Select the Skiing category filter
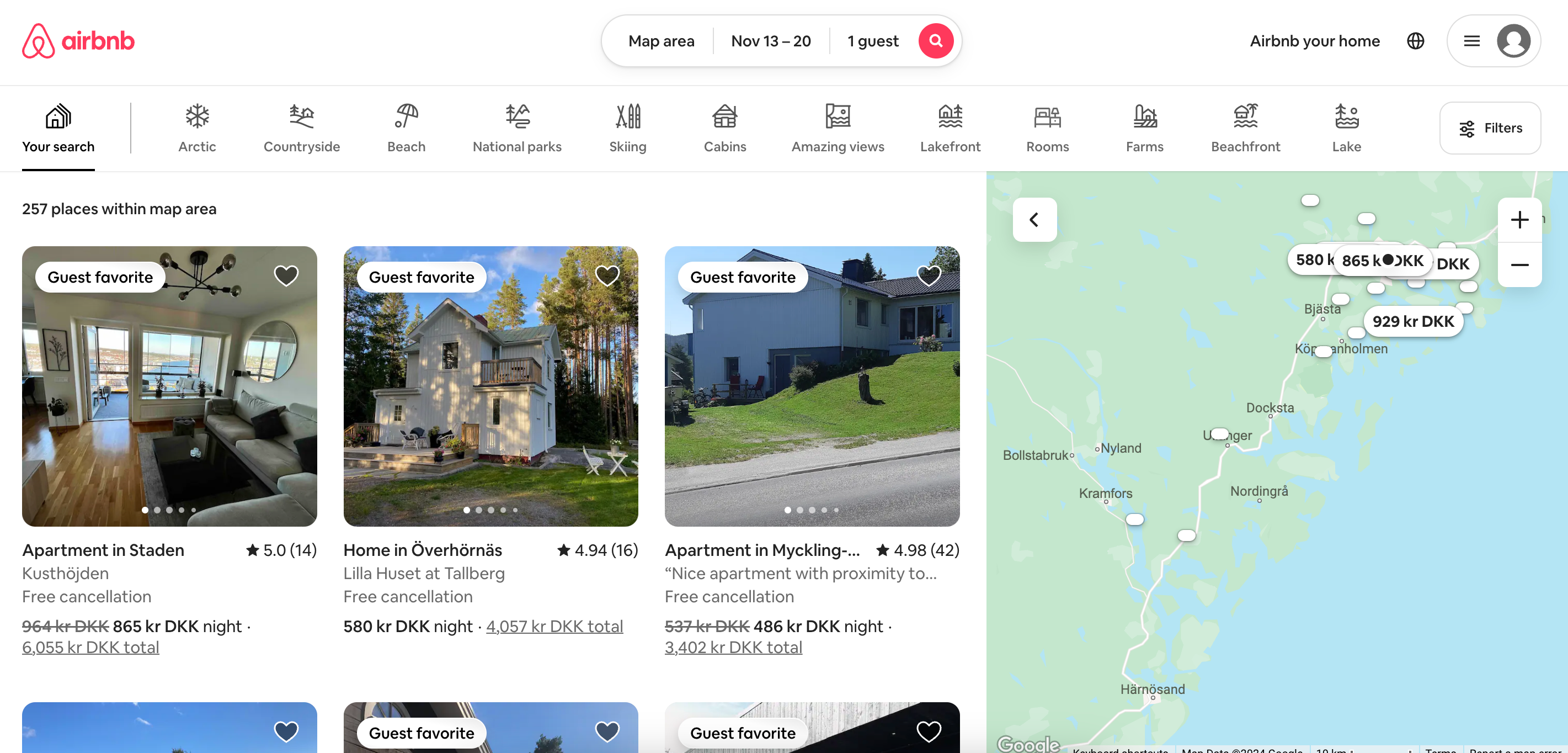Image resolution: width=1568 pixels, height=753 pixels. 628,128
